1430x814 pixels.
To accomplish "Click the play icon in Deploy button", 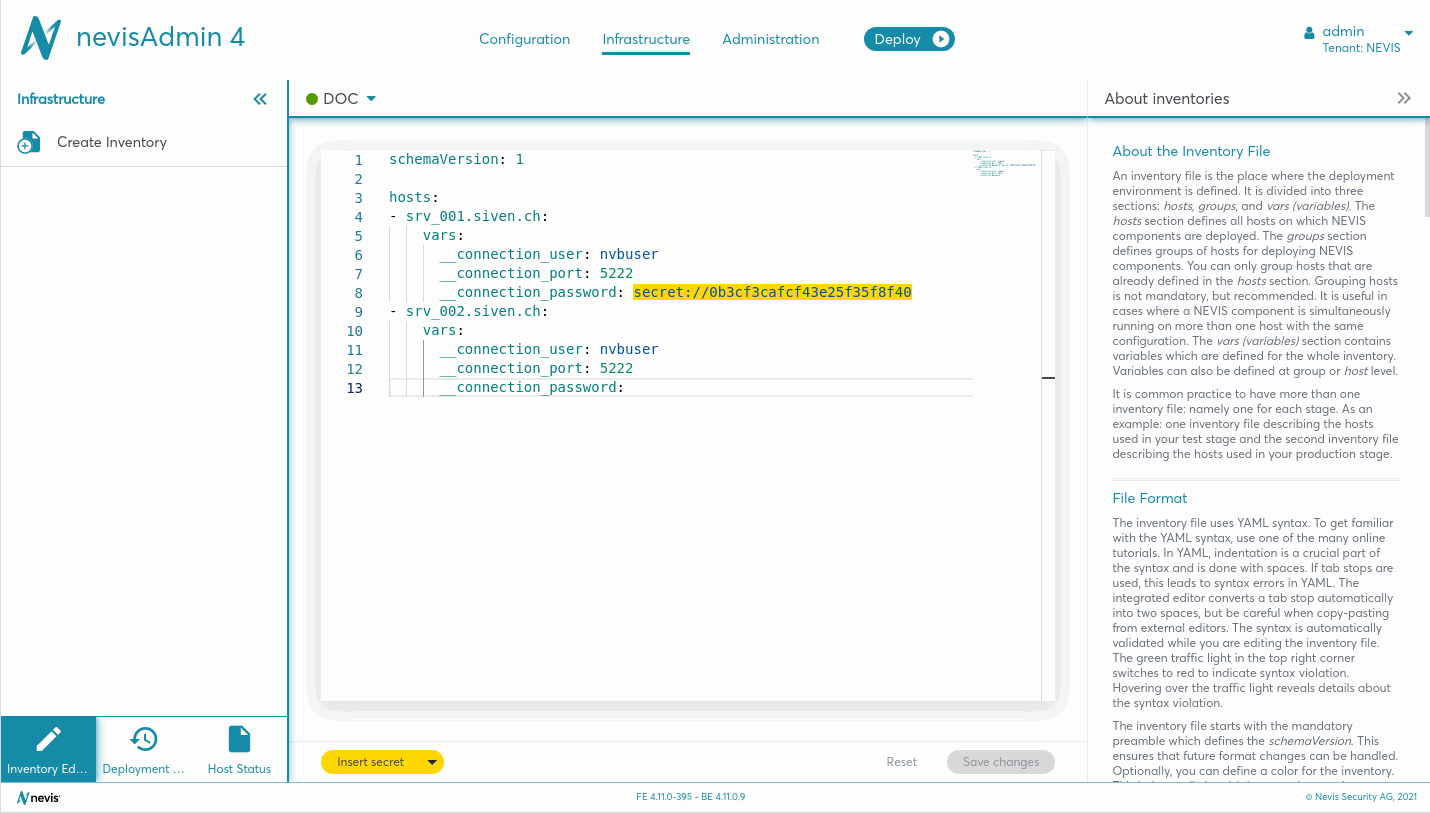I will click(941, 39).
